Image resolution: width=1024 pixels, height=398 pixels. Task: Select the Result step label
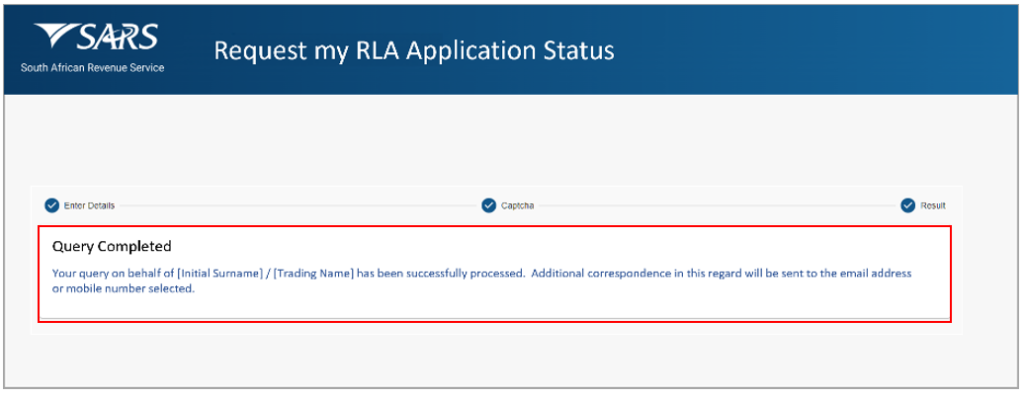tap(933, 205)
